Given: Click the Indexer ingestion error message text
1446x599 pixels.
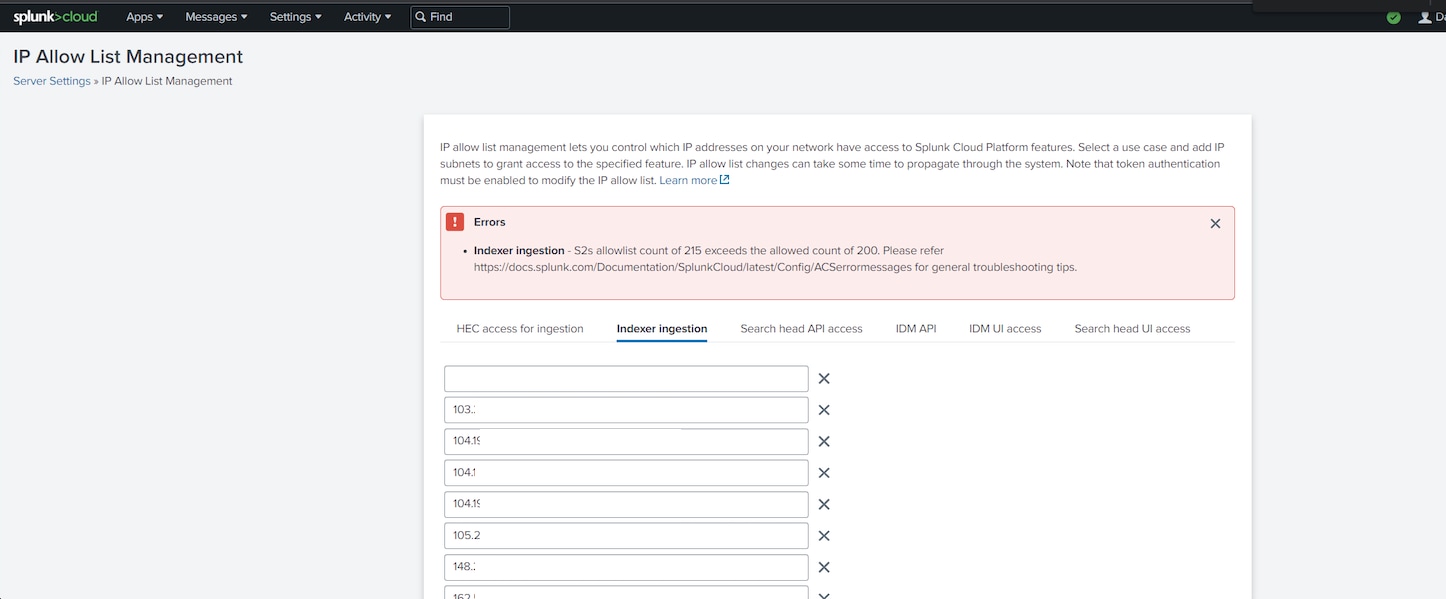Looking at the screenshot, I should coord(775,259).
